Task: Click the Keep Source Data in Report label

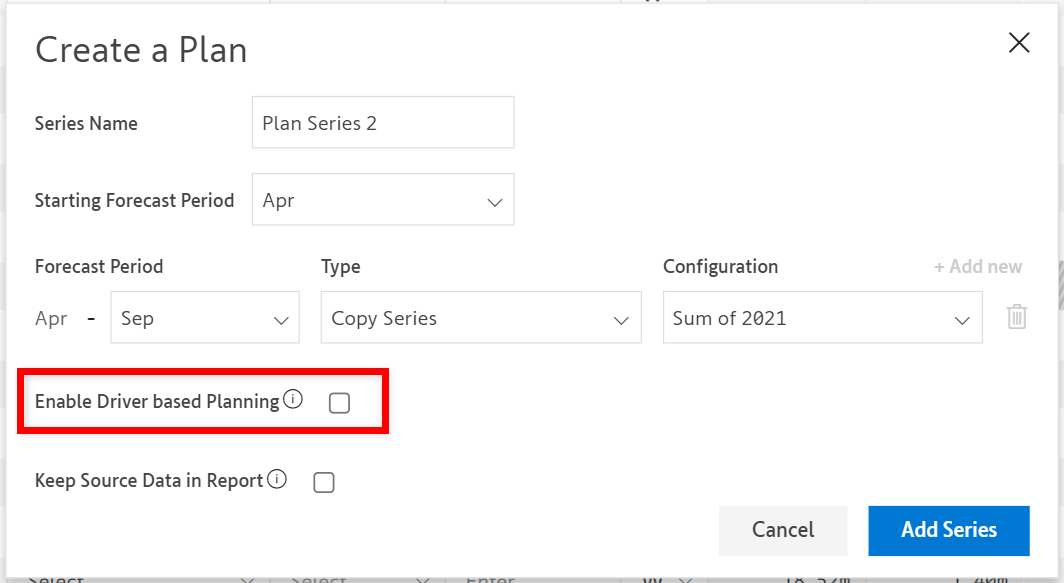Action: click(x=149, y=481)
